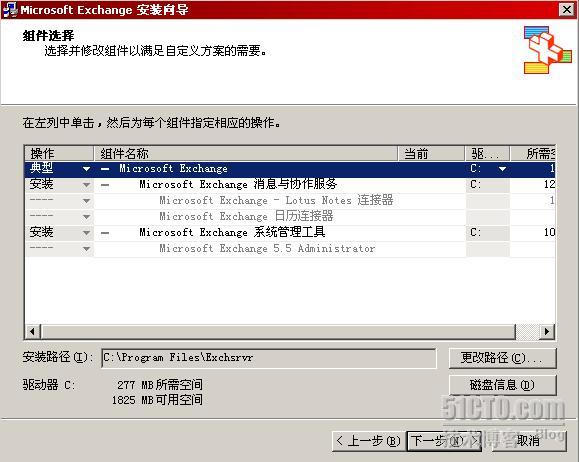Viewport: 579px width, 462px height.
Task: Click the 操作 column header
Action: coord(59,153)
